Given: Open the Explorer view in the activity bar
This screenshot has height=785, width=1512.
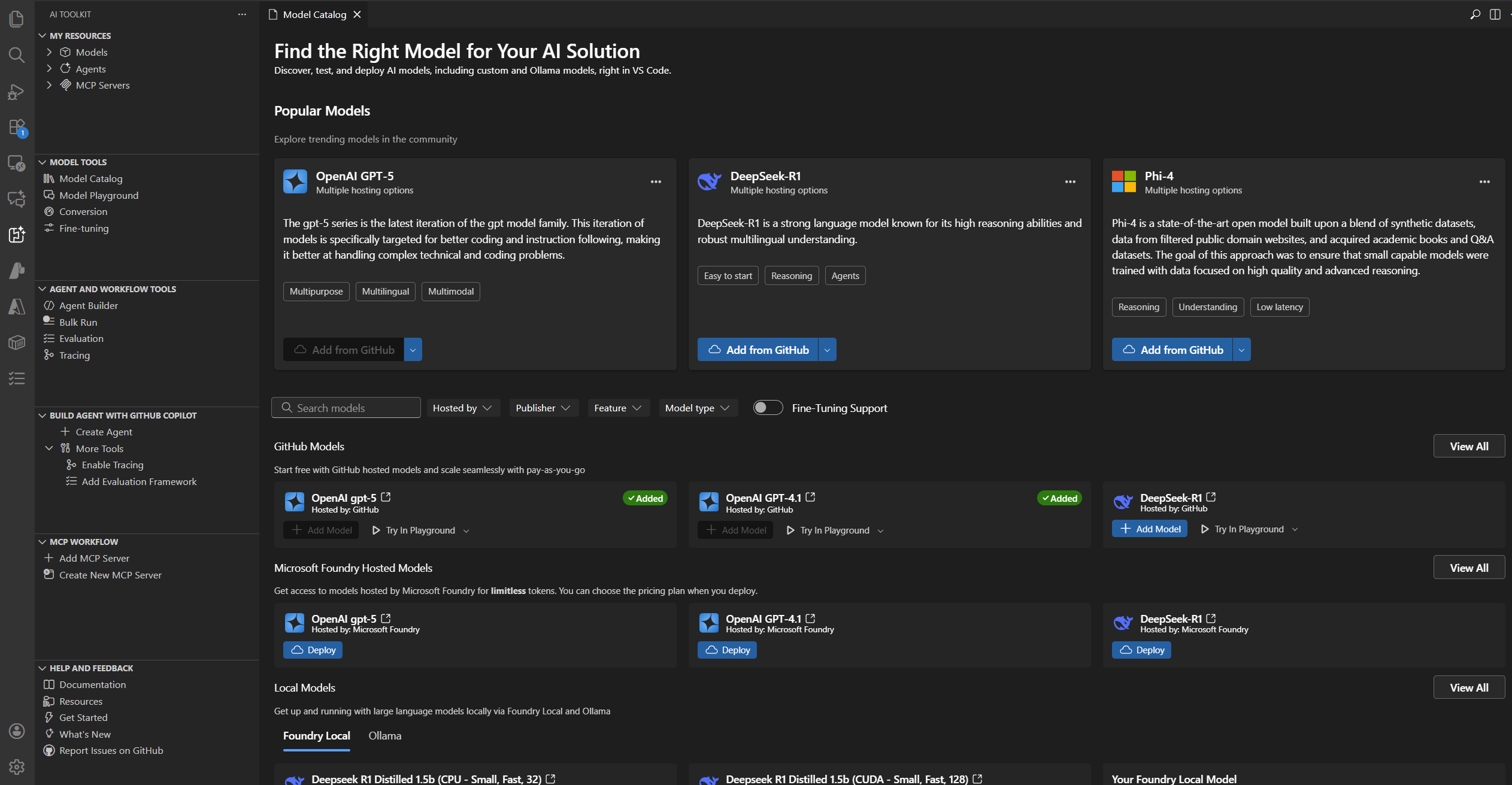Looking at the screenshot, I should (16, 19).
